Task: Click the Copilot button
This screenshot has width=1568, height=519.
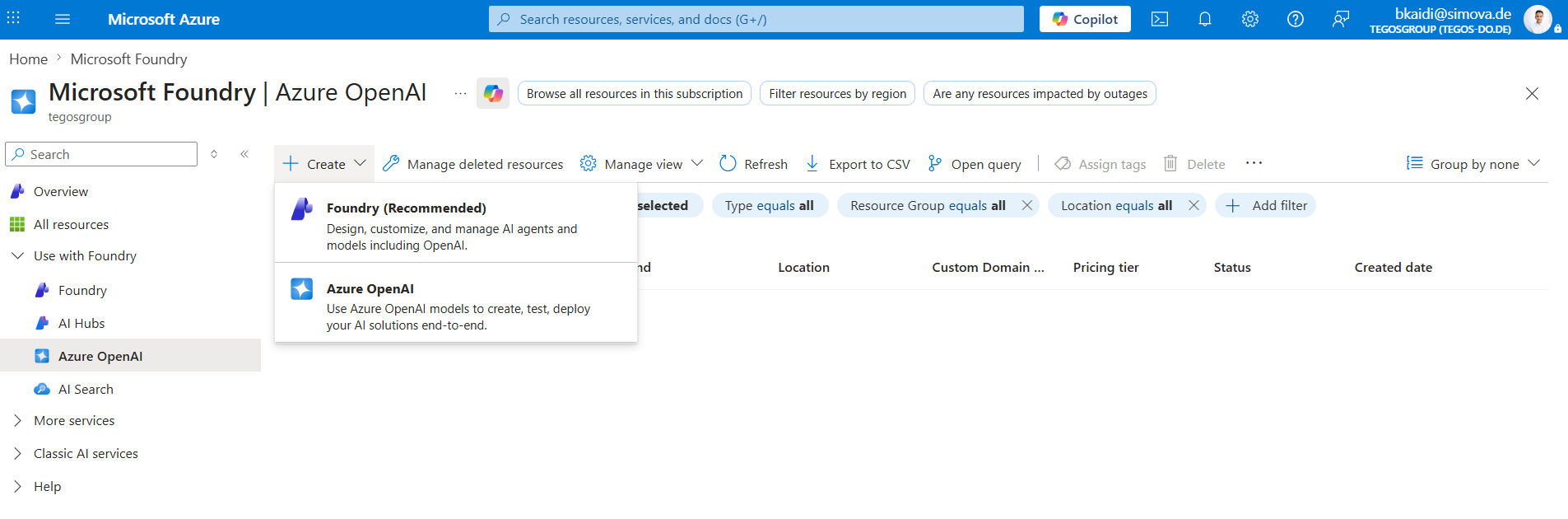Action: (1085, 19)
